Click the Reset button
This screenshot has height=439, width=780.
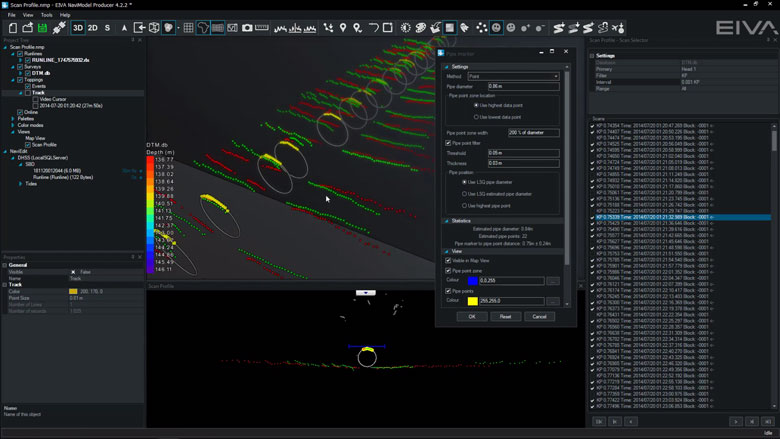(505, 316)
